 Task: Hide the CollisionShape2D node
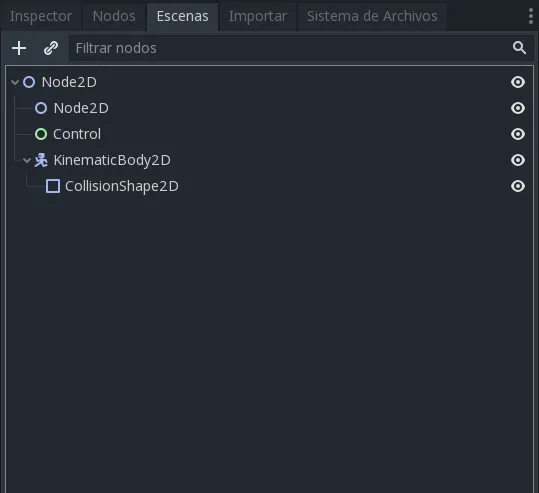[x=518, y=186]
